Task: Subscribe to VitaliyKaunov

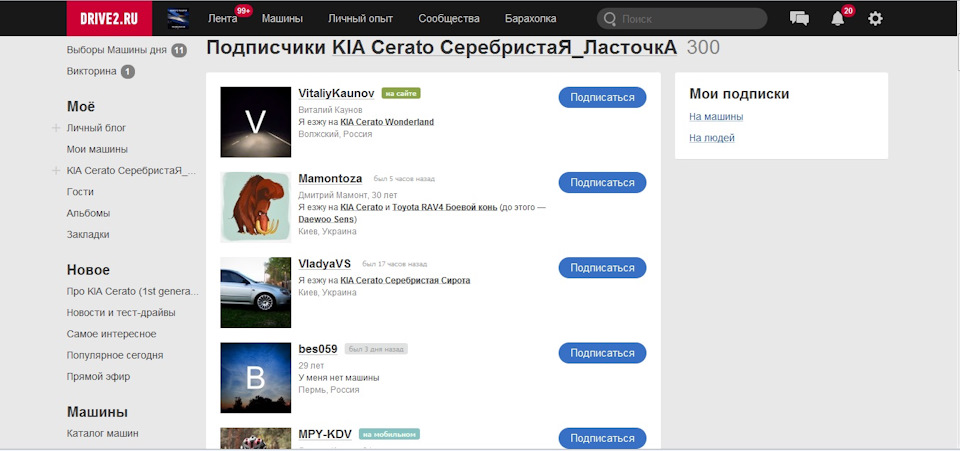Action: (x=602, y=97)
